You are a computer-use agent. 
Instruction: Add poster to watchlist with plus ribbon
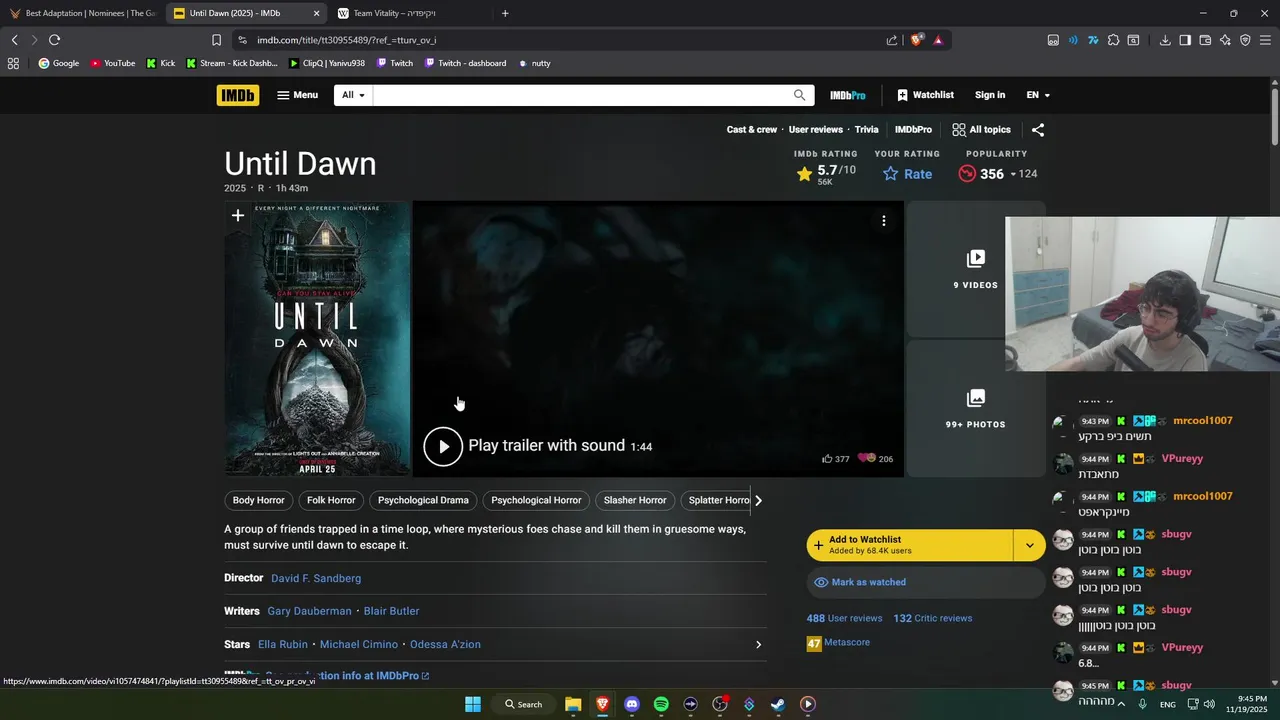[238, 216]
